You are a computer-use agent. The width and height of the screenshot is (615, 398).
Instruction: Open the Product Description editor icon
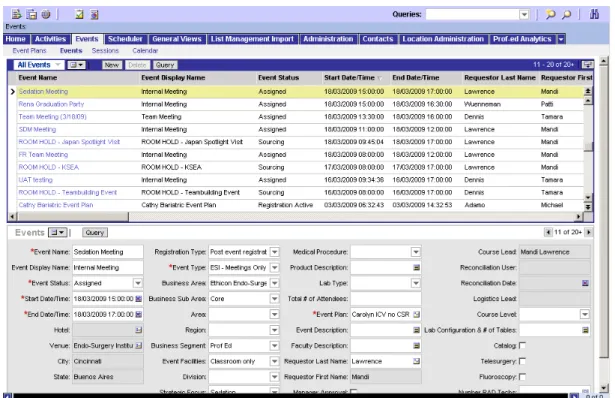click(x=417, y=267)
